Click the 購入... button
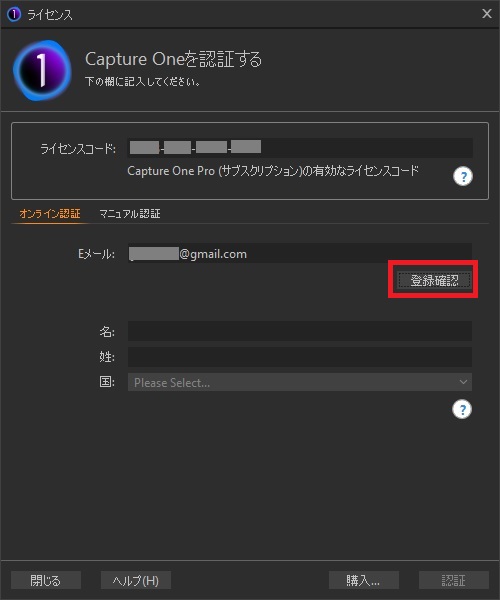Image resolution: width=500 pixels, height=600 pixels. pos(364,580)
